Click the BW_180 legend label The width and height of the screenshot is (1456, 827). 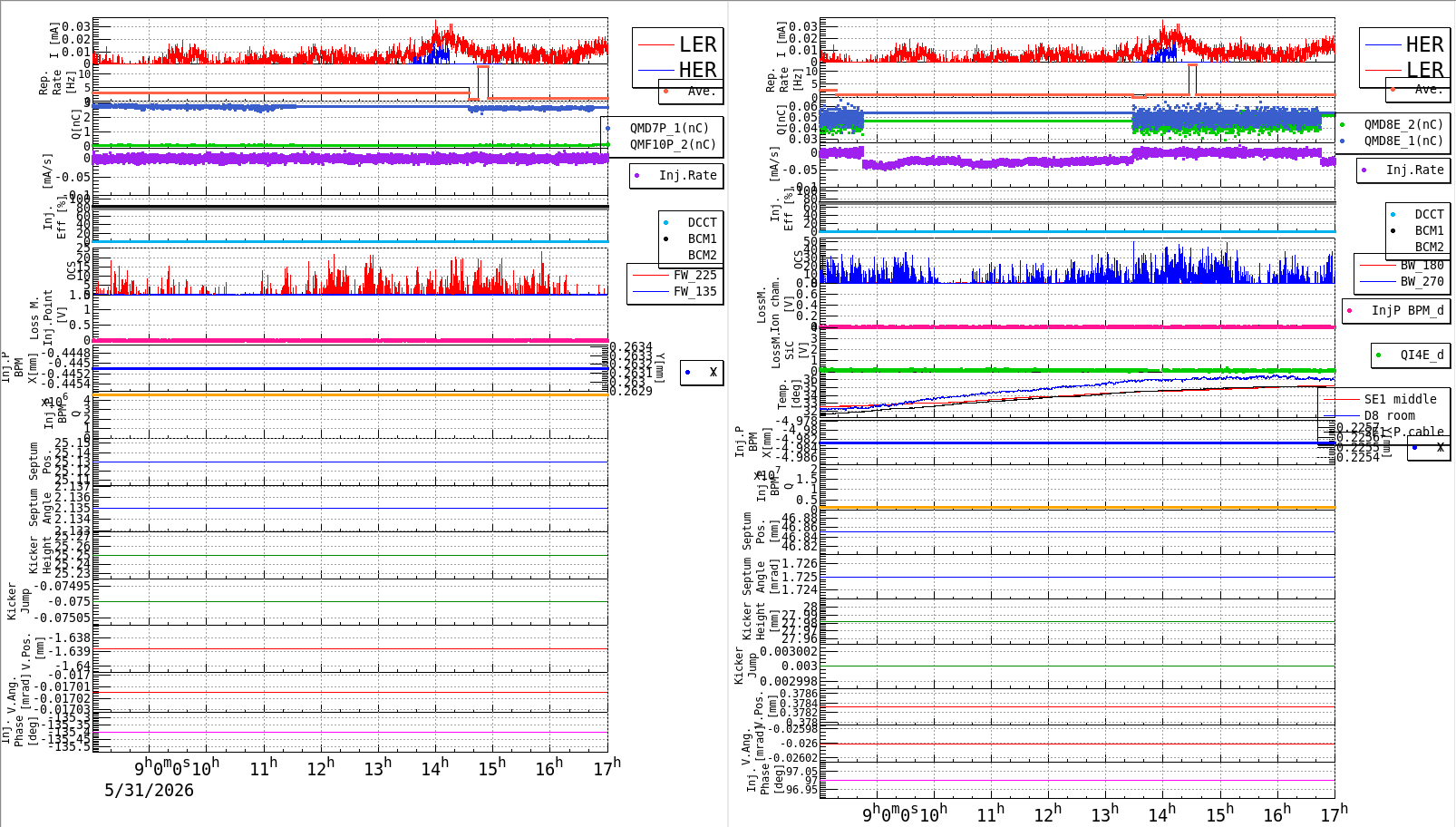pos(1422,265)
